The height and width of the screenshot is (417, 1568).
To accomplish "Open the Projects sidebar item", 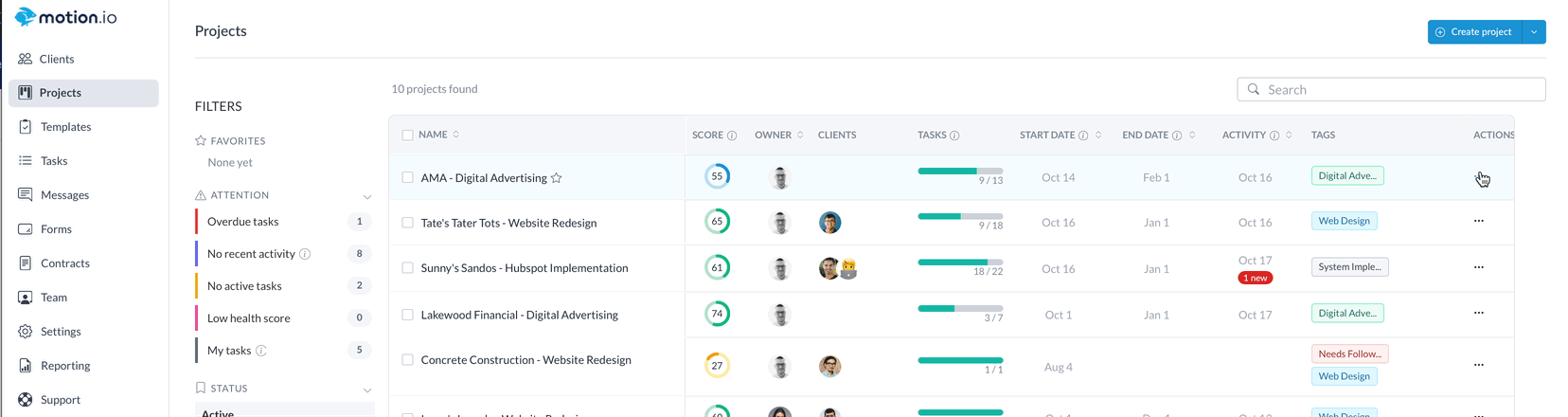I will pos(83,93).
